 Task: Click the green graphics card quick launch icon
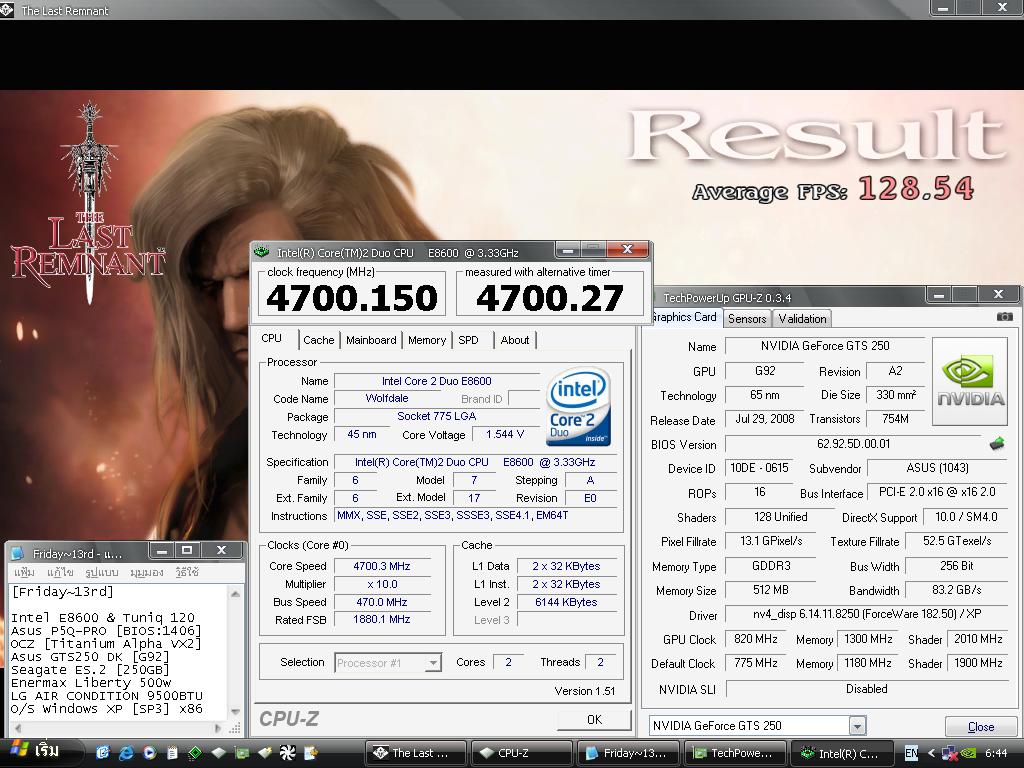[x=242, y=753]
